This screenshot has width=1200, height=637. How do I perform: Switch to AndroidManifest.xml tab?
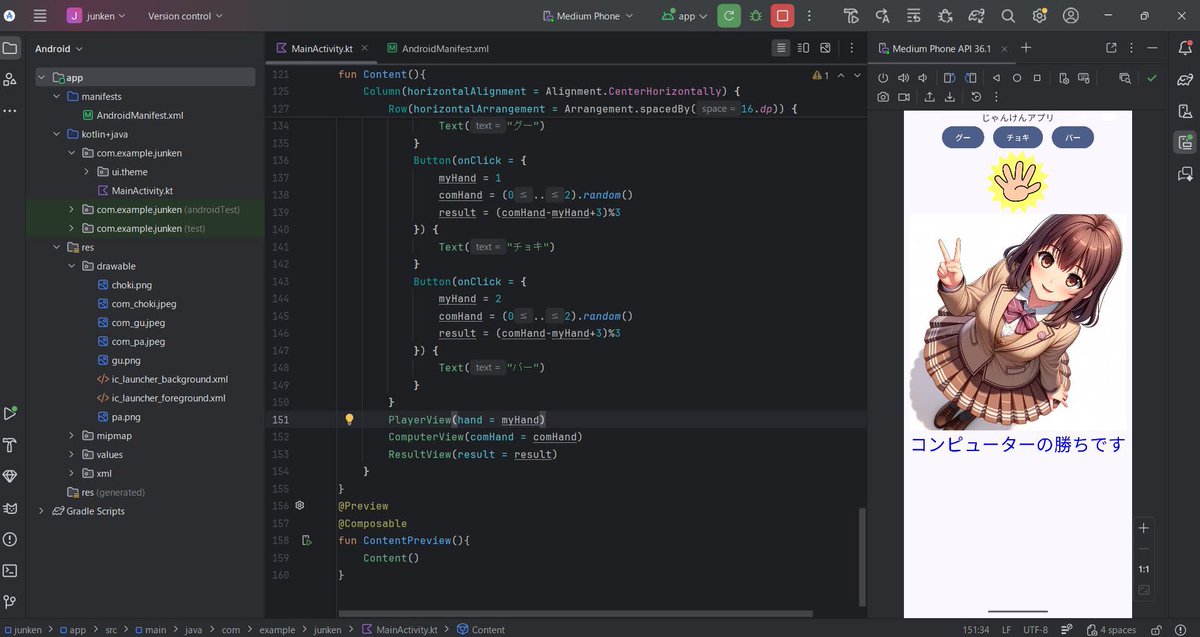tap(438, 48)
